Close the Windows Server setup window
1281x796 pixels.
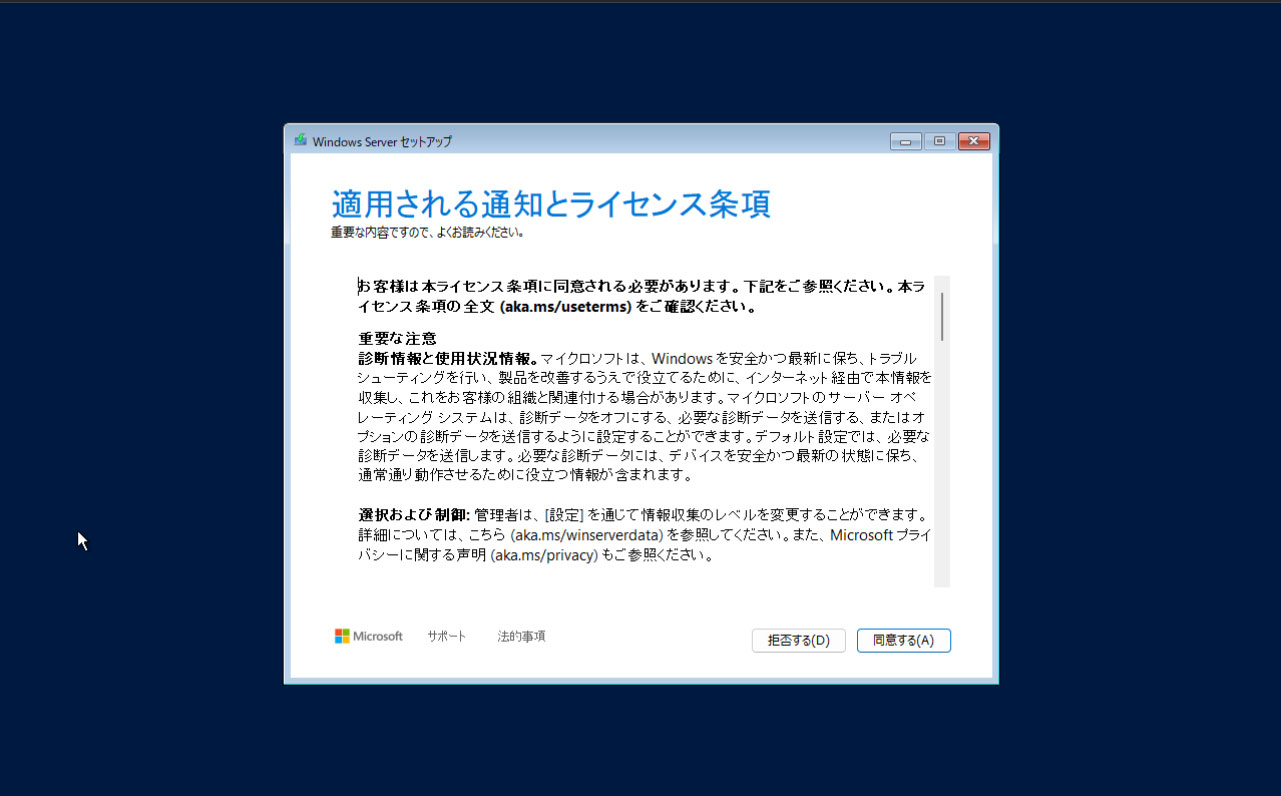coord(974,141)
